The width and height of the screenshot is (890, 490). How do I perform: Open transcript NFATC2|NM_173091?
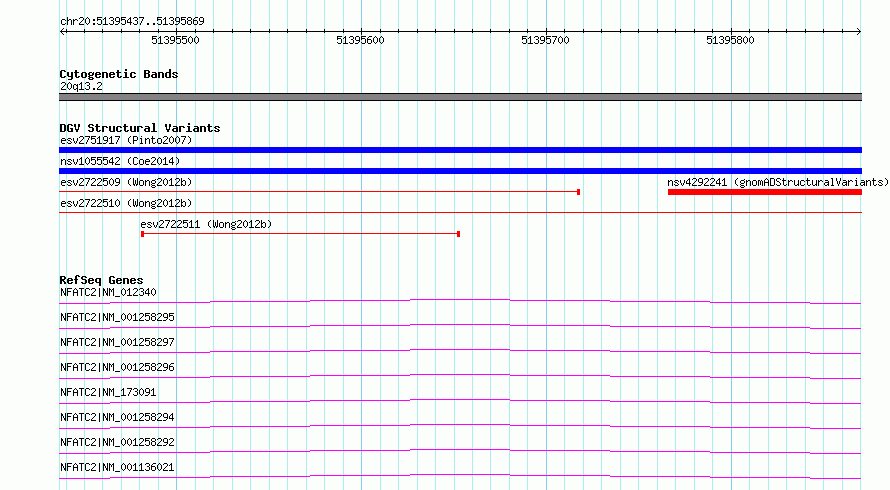coord(108,392)
